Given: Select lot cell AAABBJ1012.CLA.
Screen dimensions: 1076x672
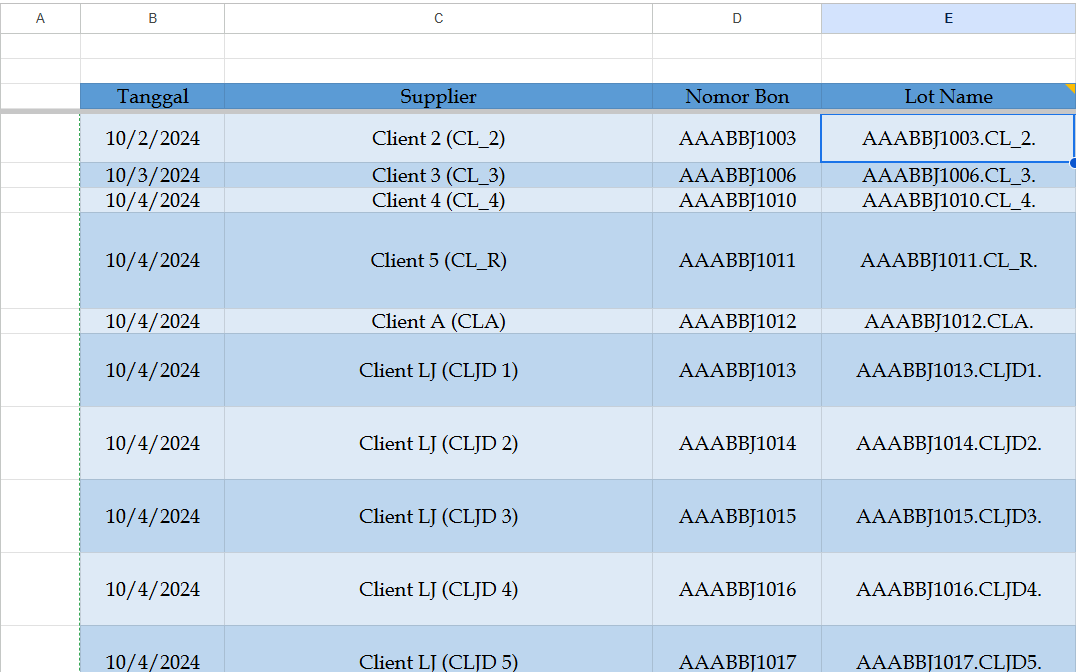Looking at the screenshot, I should point(948,321).
